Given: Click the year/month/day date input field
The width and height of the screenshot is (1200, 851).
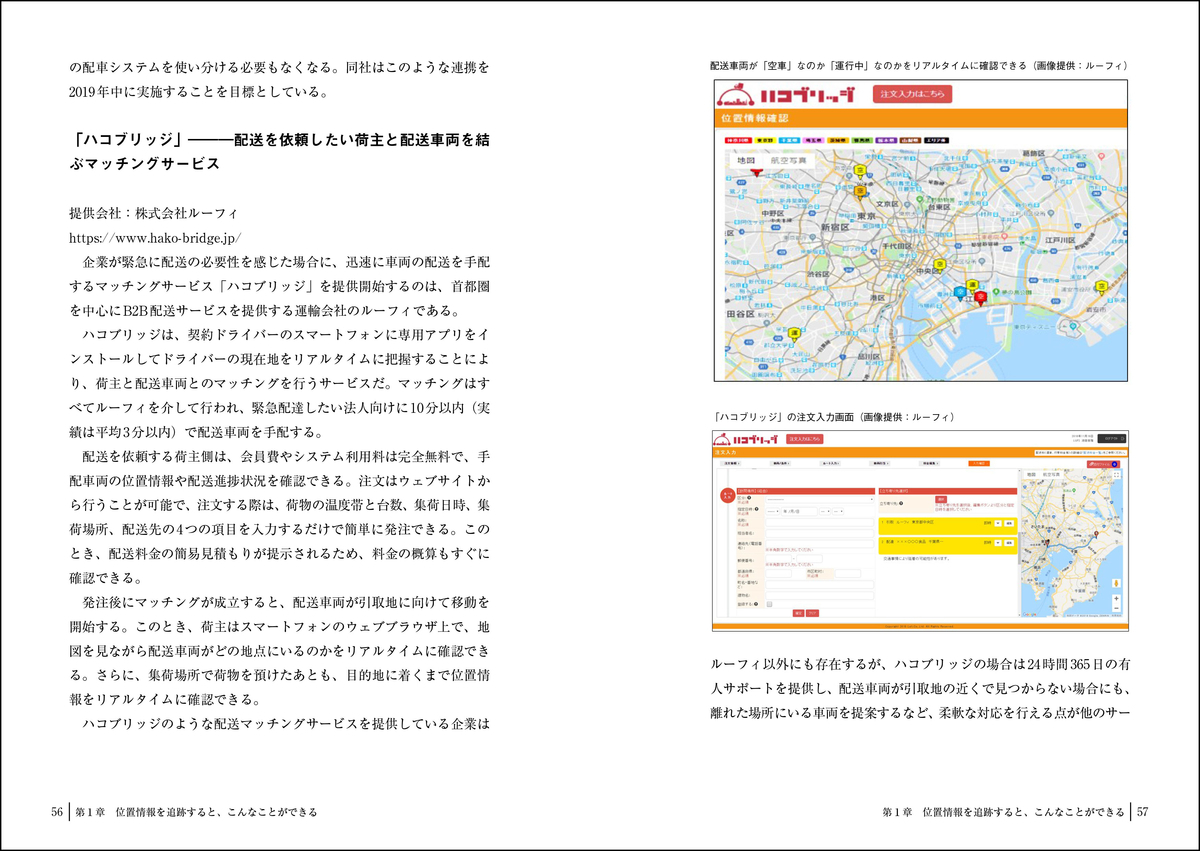Looking at the screenshot, I should coord(799,511).
